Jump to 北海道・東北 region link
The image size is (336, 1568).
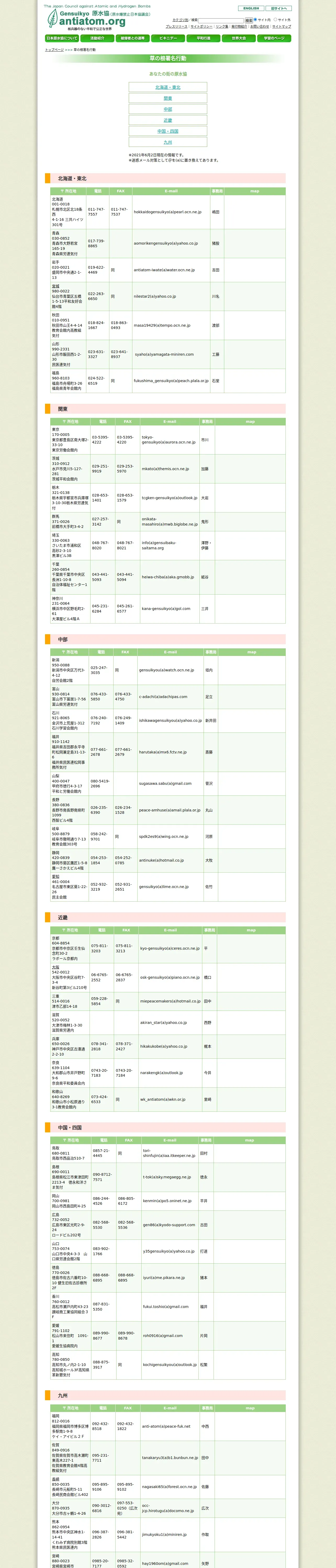(168, 87)
